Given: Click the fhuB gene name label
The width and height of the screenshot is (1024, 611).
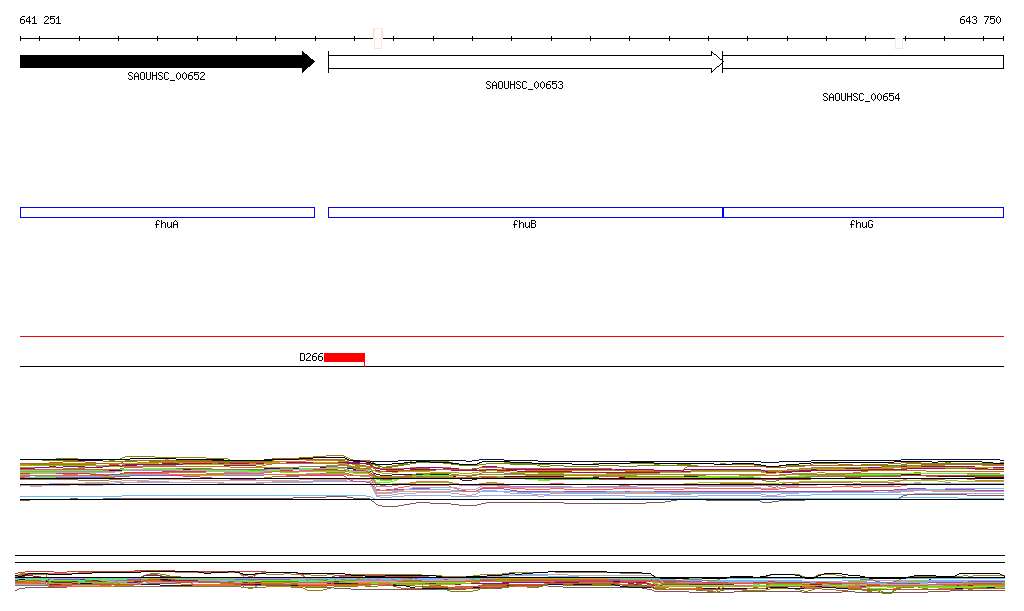Looking at the screenshot, I should click(524, 225).
